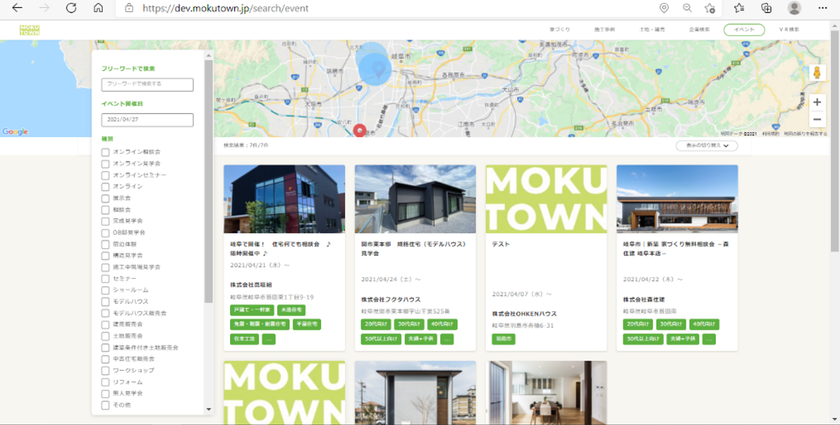Click the red location pin on map
The image size is (840, 425).
(x=360, y=130)
